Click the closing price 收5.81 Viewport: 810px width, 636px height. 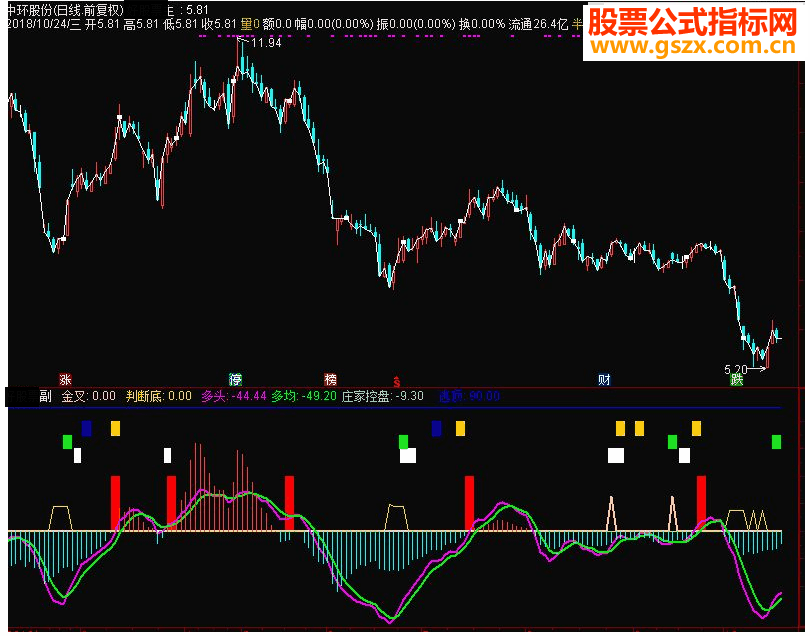(x=219, y=24)
